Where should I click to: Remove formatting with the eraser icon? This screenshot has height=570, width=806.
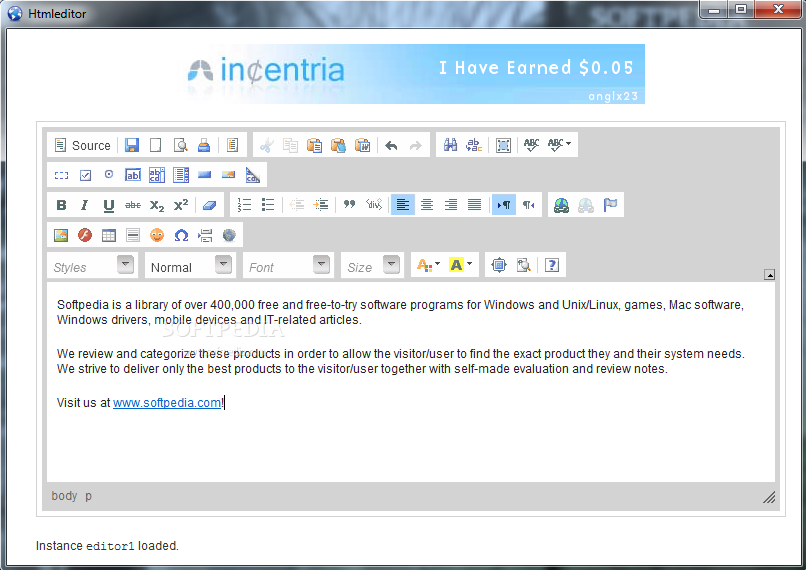point(209,205)
